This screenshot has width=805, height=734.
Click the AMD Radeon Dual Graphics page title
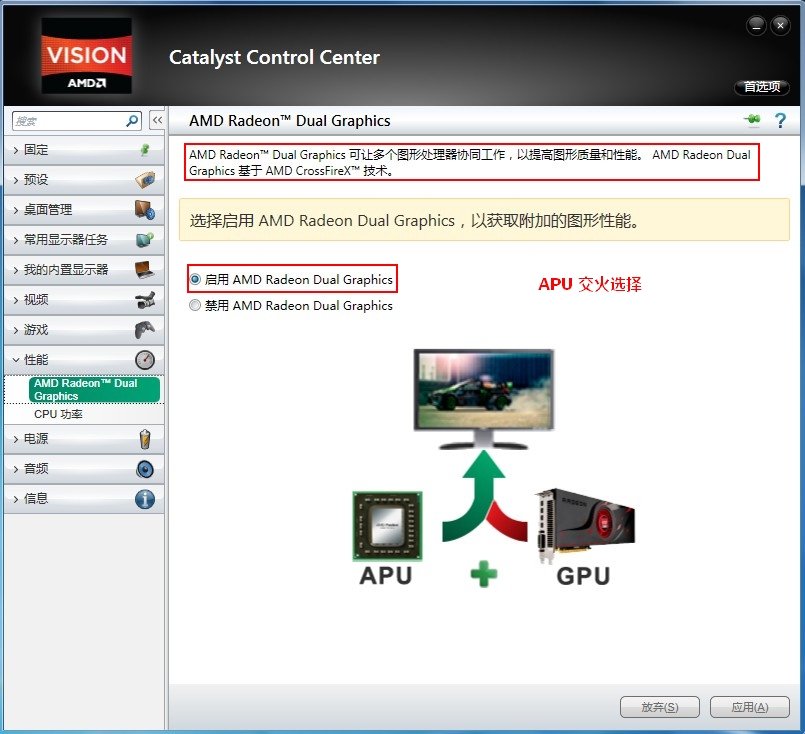coord(290,121)
